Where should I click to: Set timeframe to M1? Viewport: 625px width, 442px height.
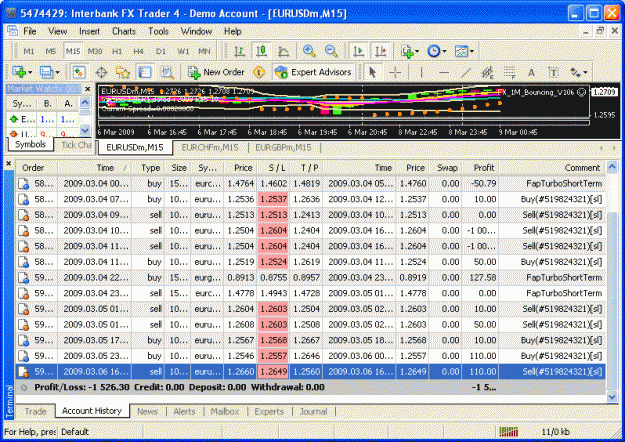[x=29, y=51]
